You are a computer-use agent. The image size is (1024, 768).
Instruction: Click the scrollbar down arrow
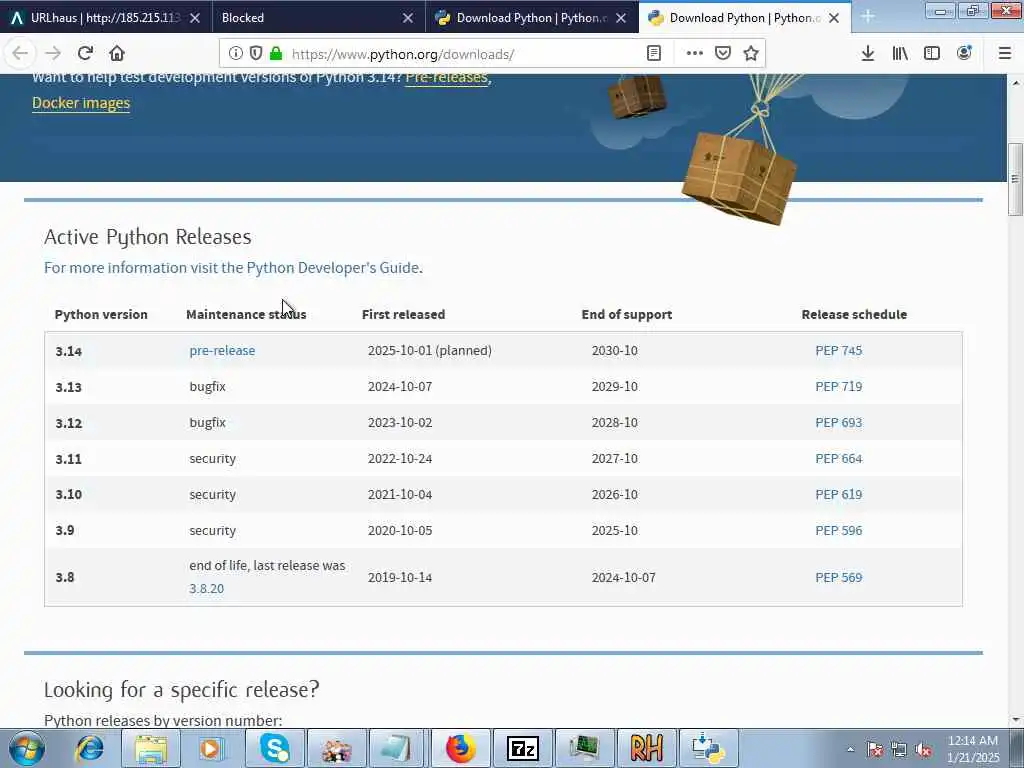click(x=1015, y=720)
